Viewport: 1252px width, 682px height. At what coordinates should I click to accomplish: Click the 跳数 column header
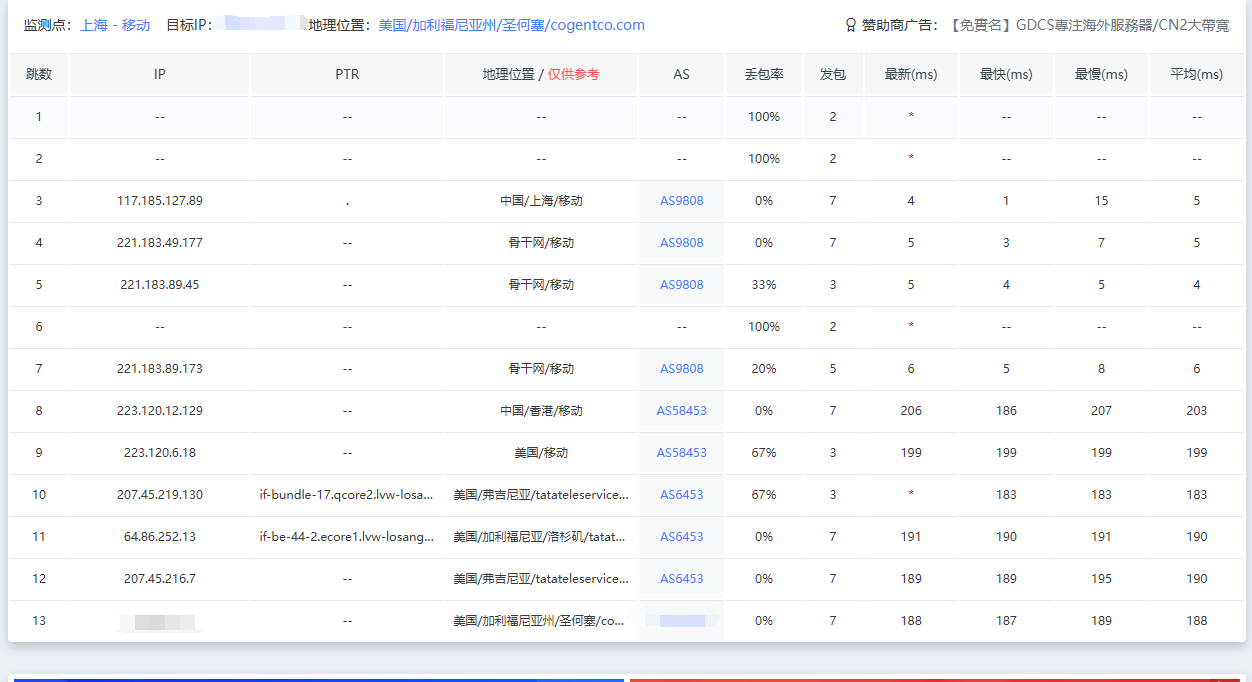point(39,75)
